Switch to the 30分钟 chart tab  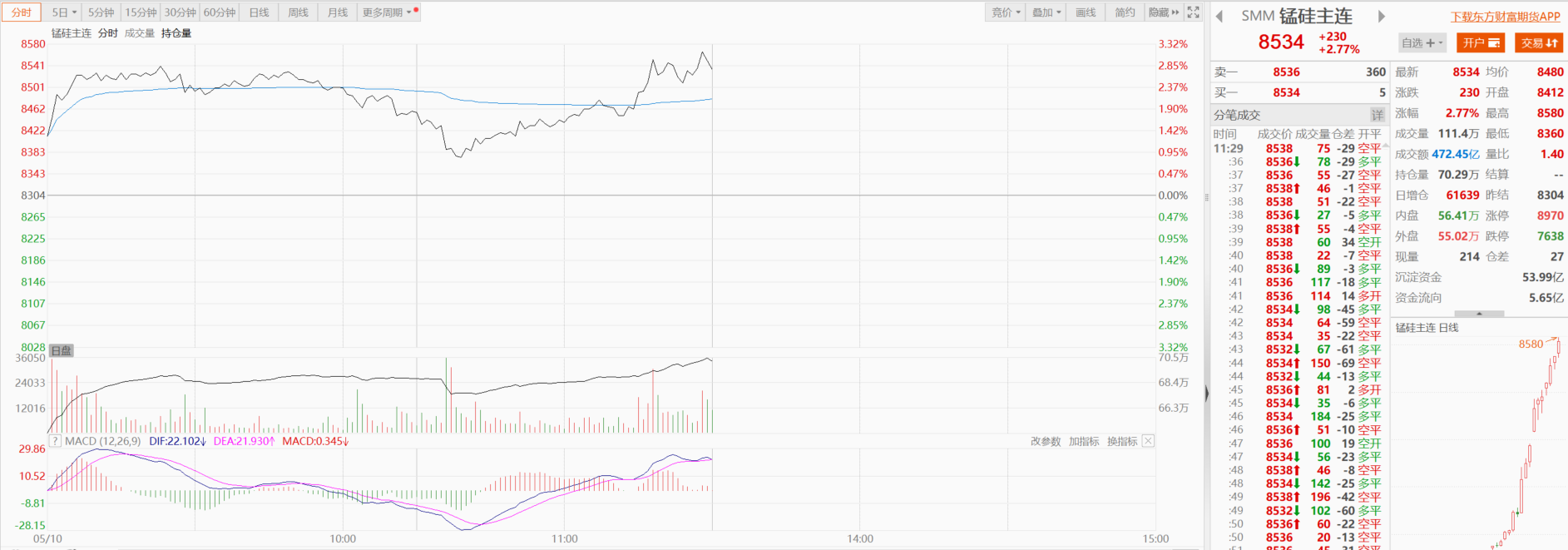click(180, 12)
